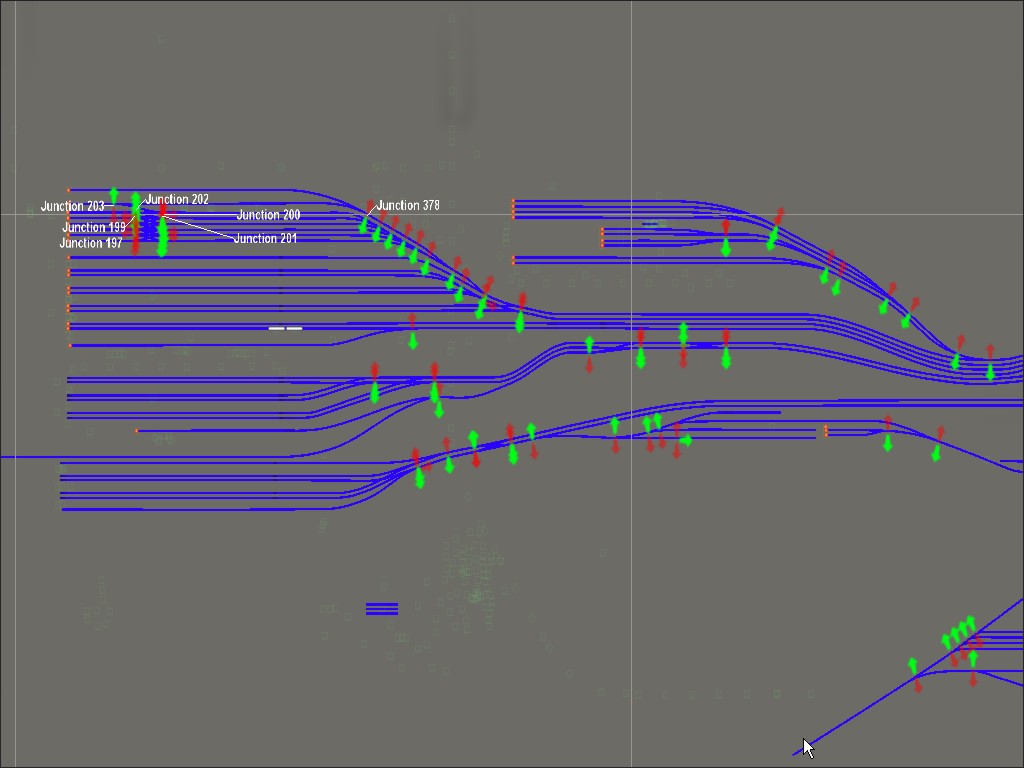Select the Junction 197 label
Screen dimensions: 1024x768
point(91,243)
